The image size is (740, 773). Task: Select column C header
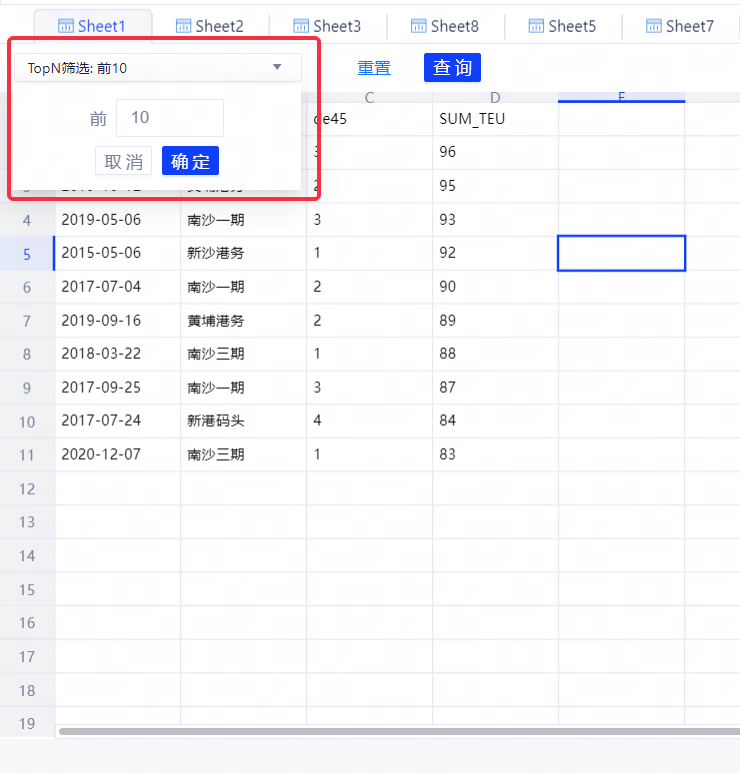point(369,97)
